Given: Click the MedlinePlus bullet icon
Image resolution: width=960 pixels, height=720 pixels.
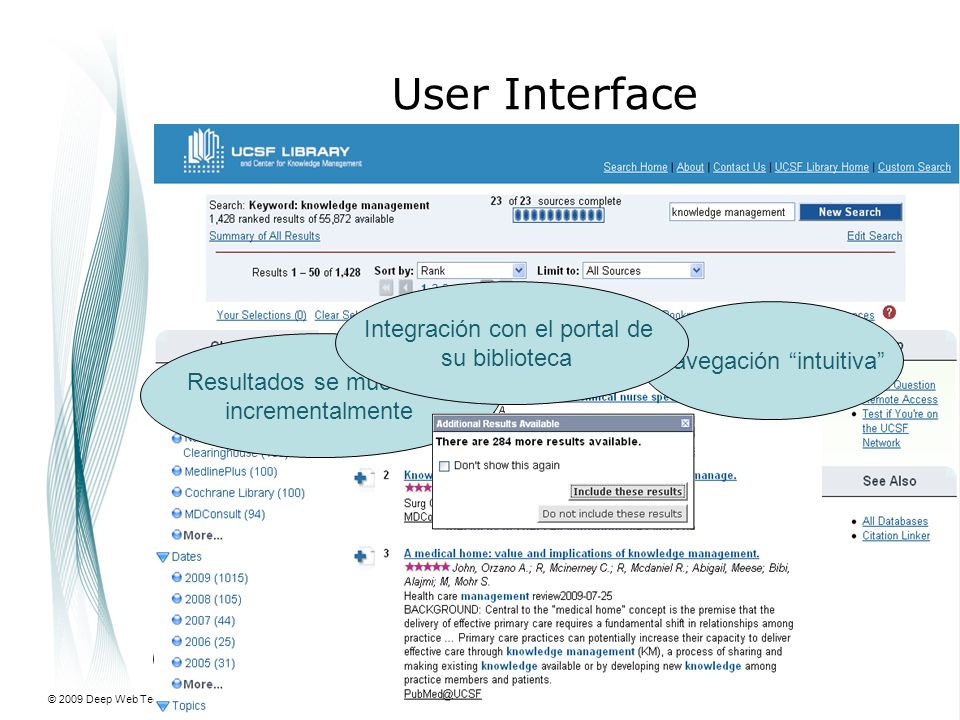Looking at the screenshot, I should click(176, 471).
